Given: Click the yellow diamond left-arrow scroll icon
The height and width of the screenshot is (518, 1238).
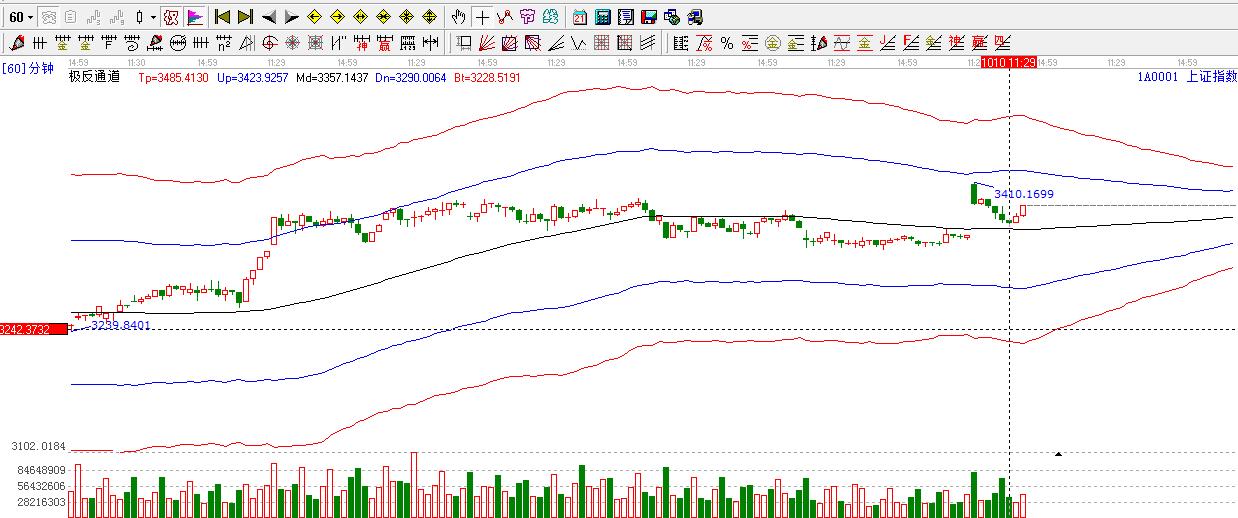Looking at the screenshot, I should pyautogui.click(x=314, y=17).
